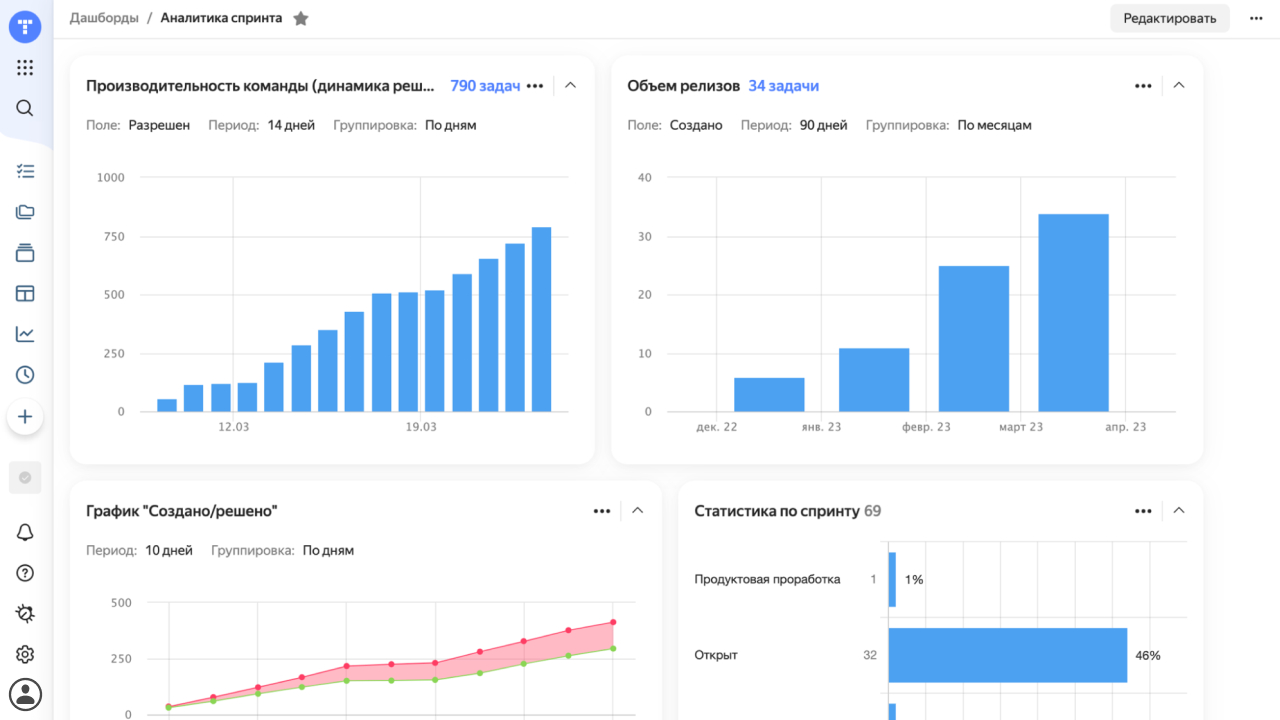This screenshot has width=1280, height=720.
Task: Open the dashboard more-actions menu beside Редактировать
Action: tap(1256, 18)
